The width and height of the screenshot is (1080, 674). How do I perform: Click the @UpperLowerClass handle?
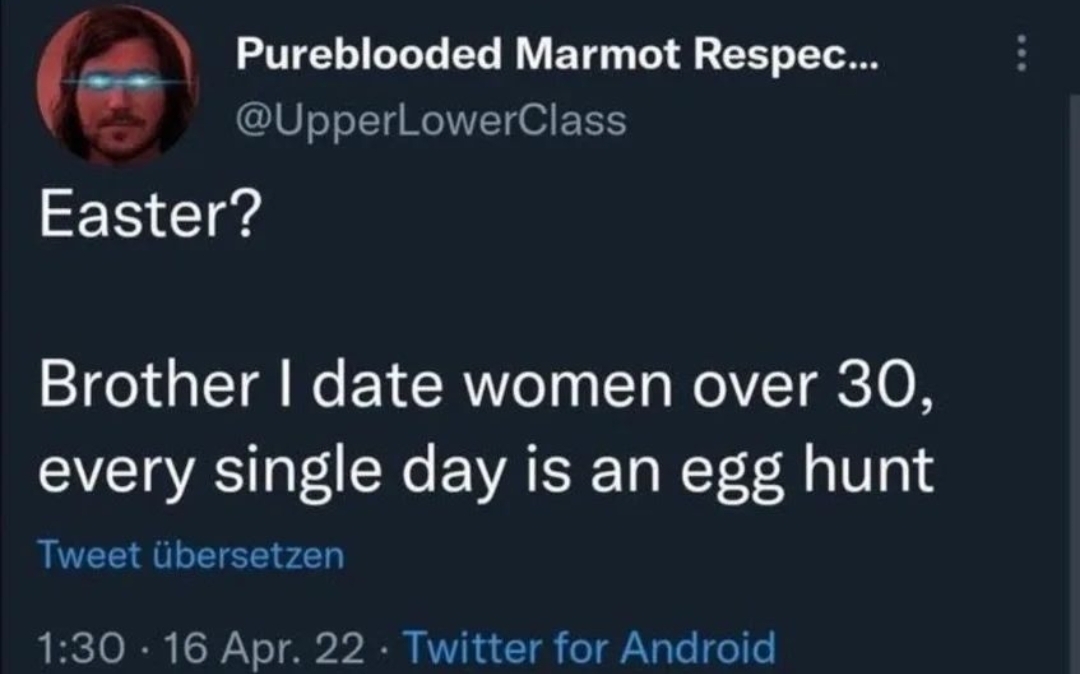[x=430, y=120]
